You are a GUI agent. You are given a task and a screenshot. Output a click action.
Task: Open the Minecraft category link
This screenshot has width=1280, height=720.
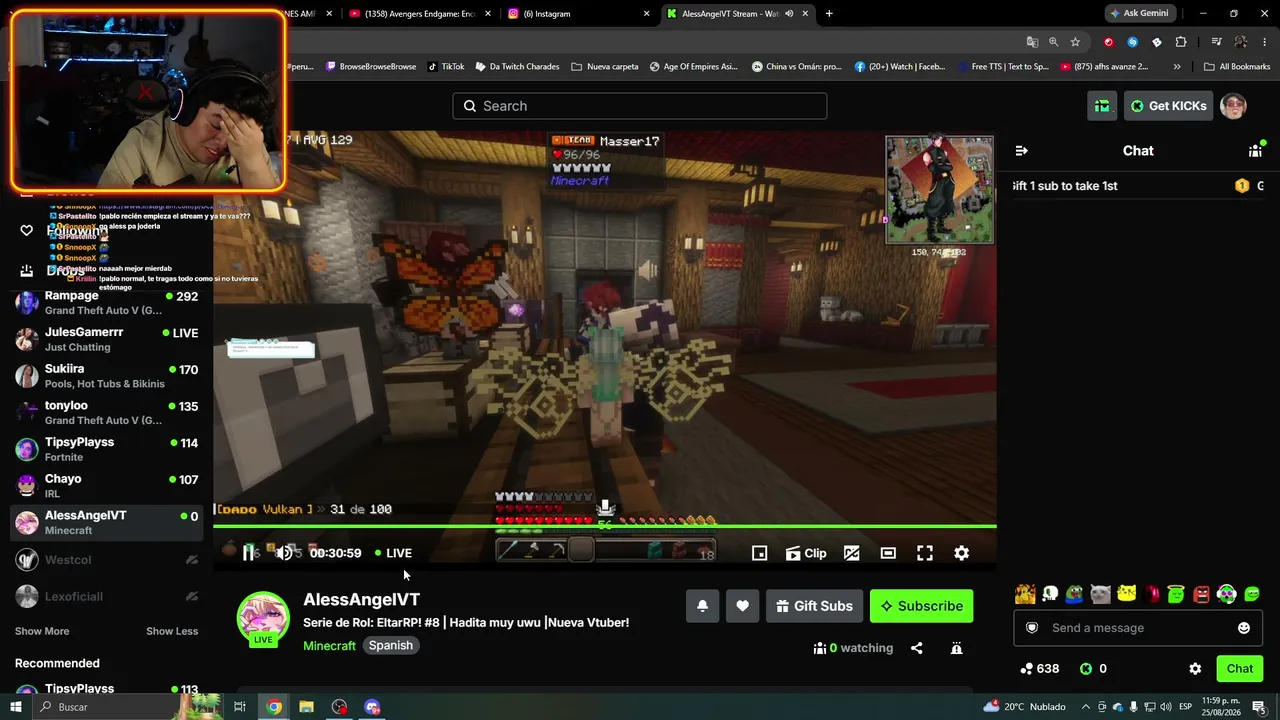click(x=329, y=646)
